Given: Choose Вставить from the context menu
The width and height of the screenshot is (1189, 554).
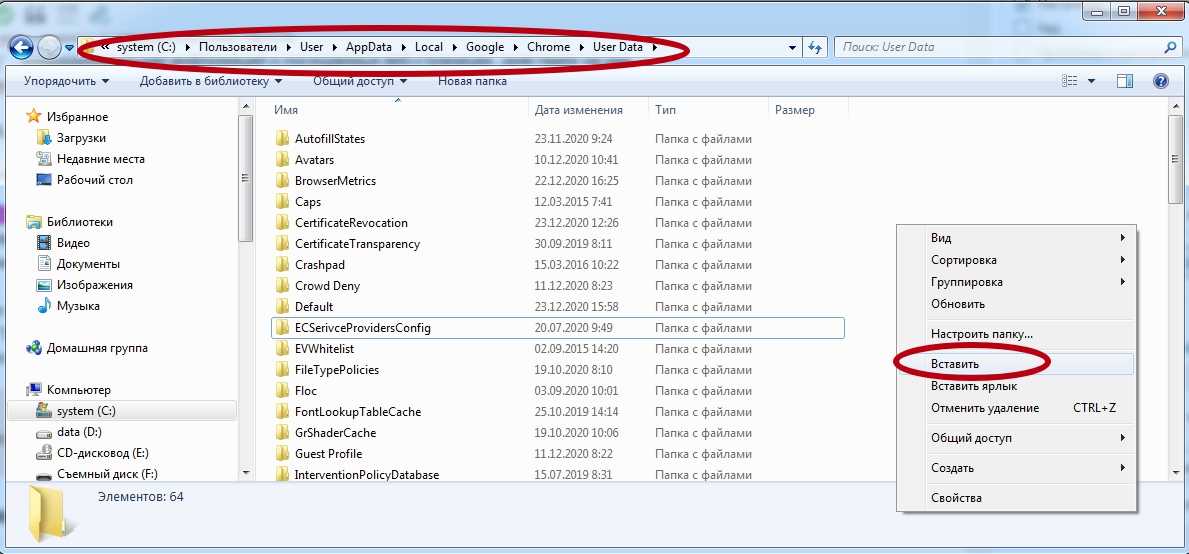Looking at the screenshot, I should tap(955, 364).
